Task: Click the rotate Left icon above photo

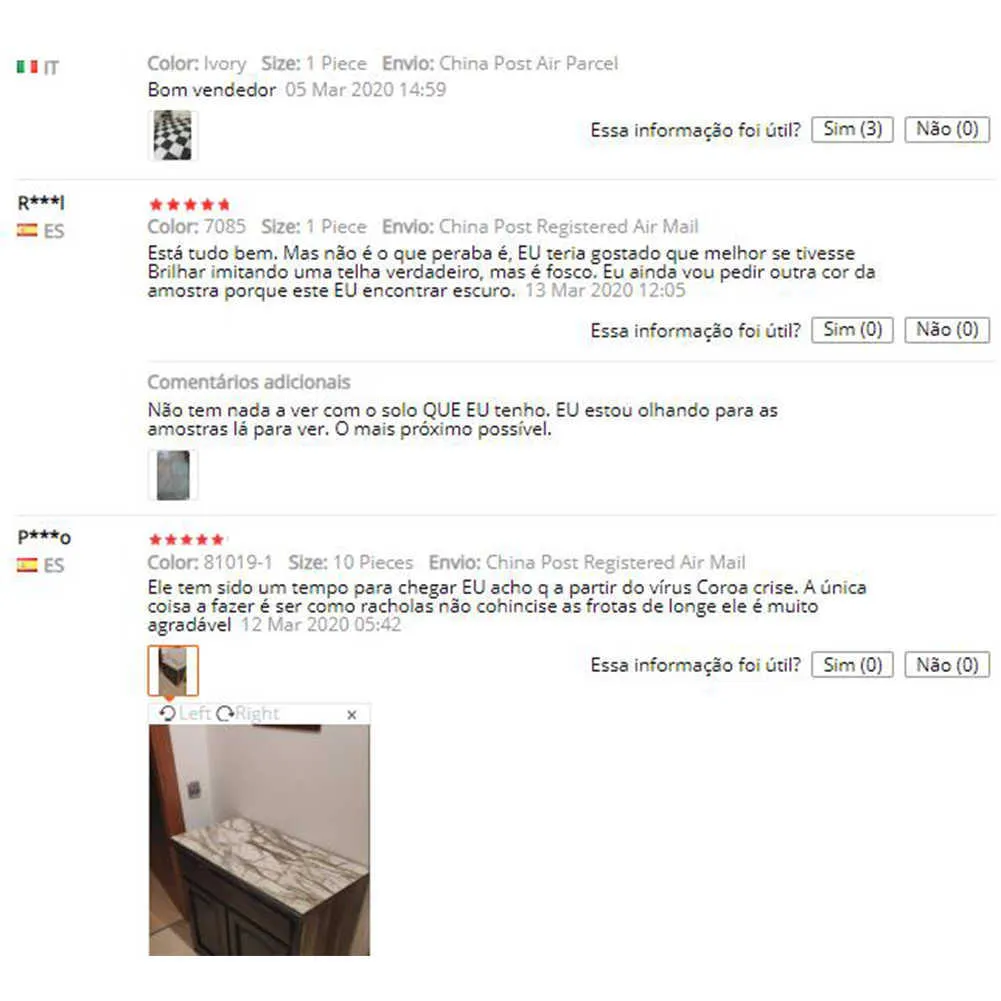Action: pos(167,713)
